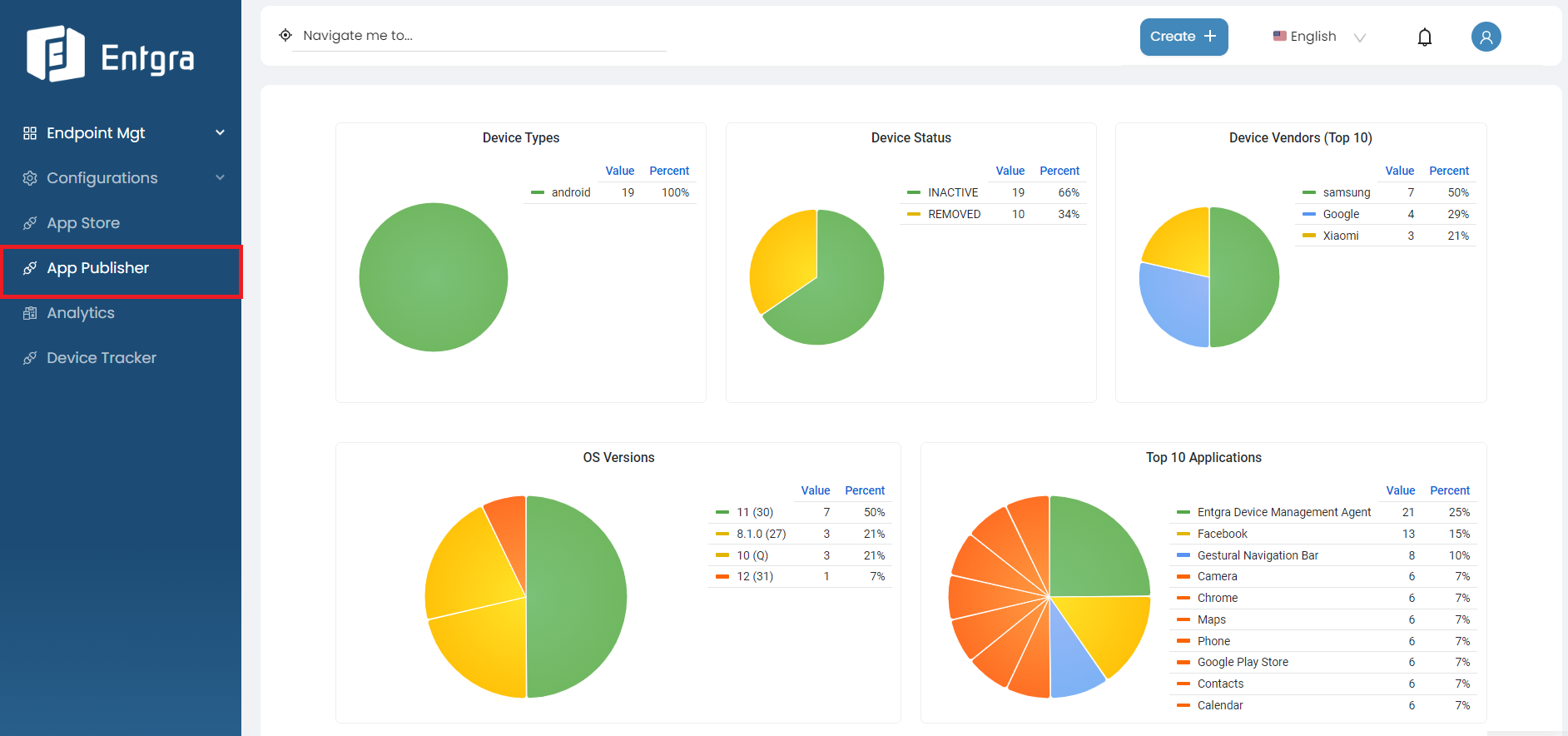Screen dimensions: 1568x736
Task: Click the 'Top 10 Applications' chart title
Action: (1203, 457)
